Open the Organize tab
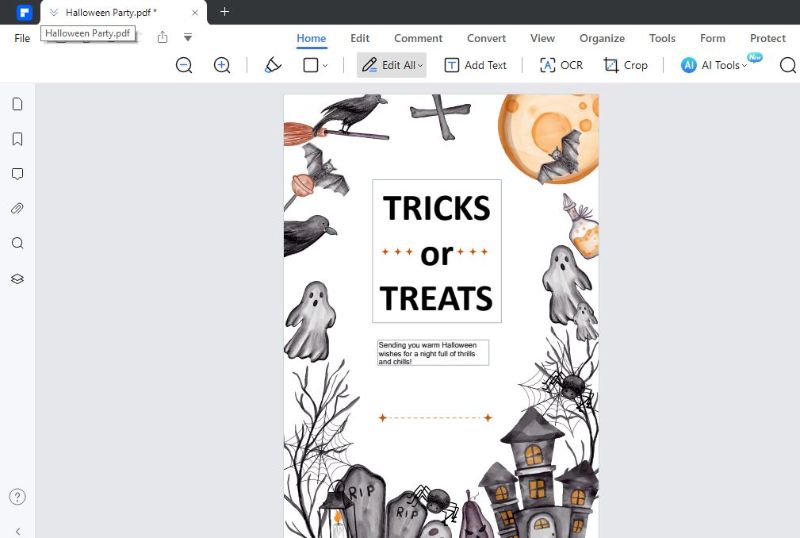 click(x=602, y=38)
